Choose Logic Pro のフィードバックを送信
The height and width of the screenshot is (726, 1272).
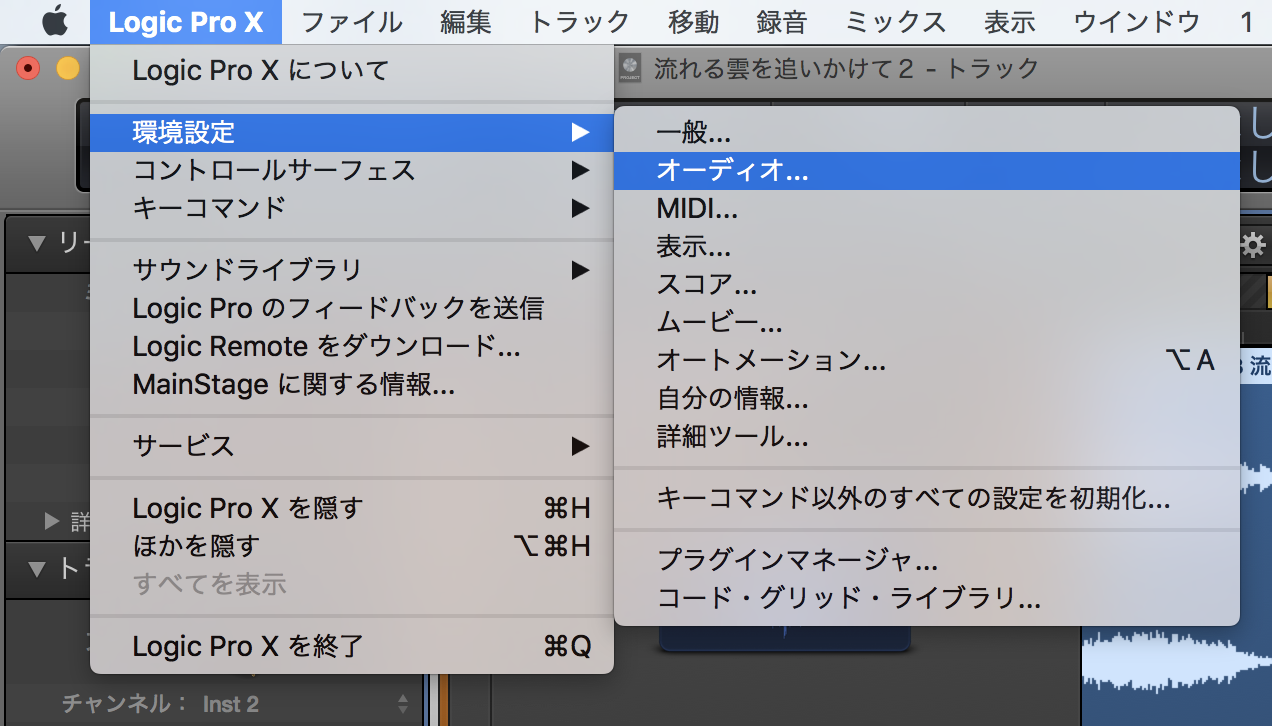pyautogui.click(x=351, y=307)
